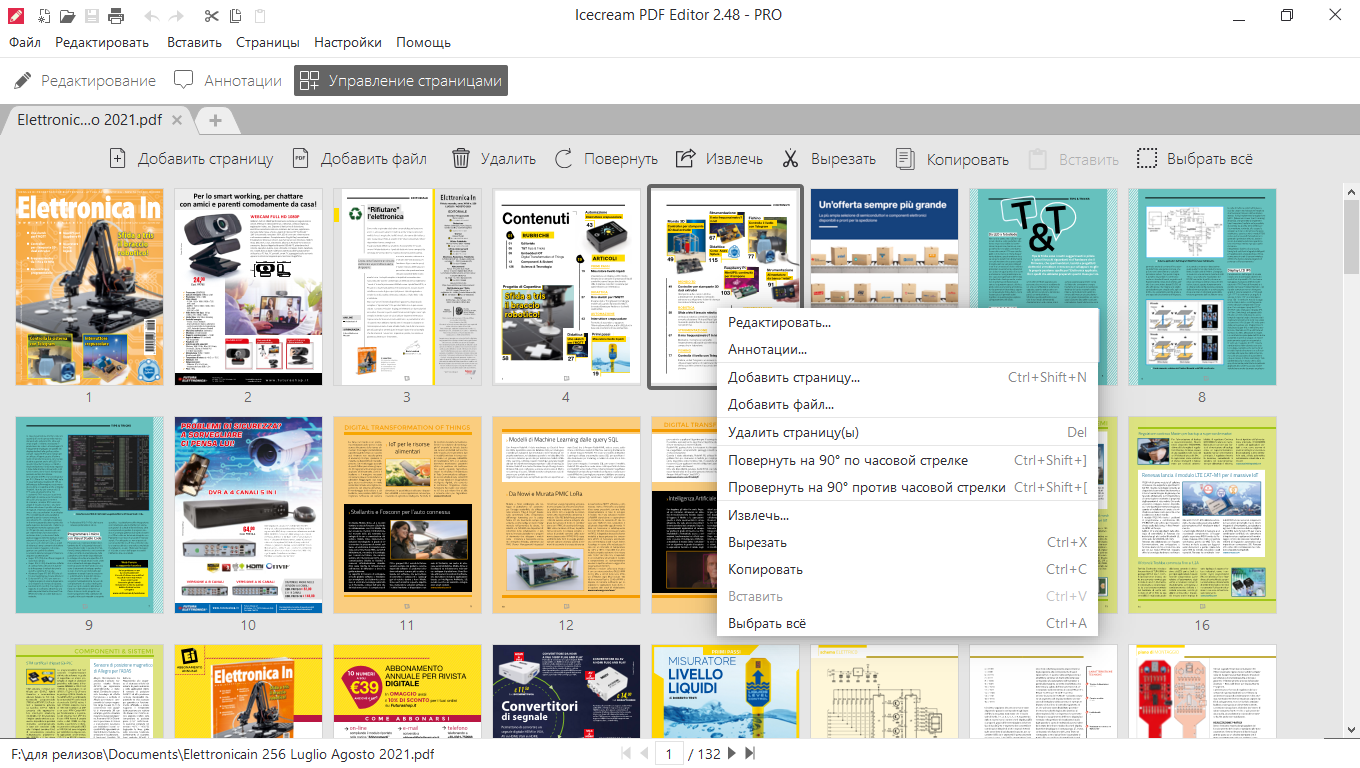Choose Добавить файл... in context menu
This screenshot has height=768, width=1360.
[907, 404]
